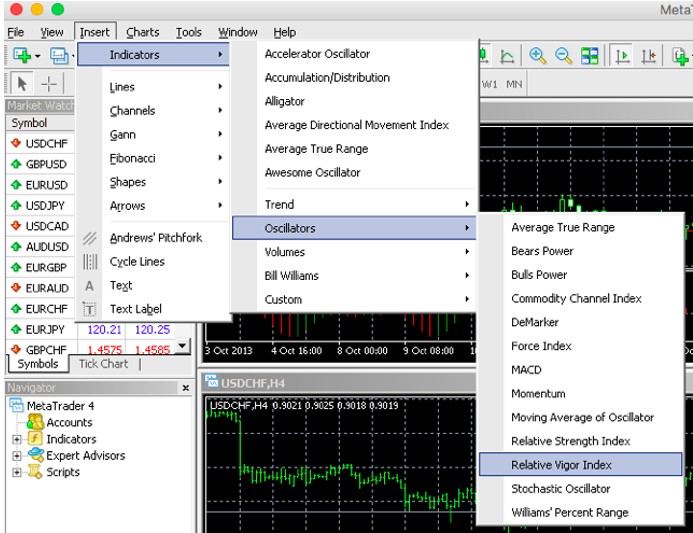Click the Cycle Lines icon
Image resolution: width=693 pixels, height=533 pixels.
(90, 262)
